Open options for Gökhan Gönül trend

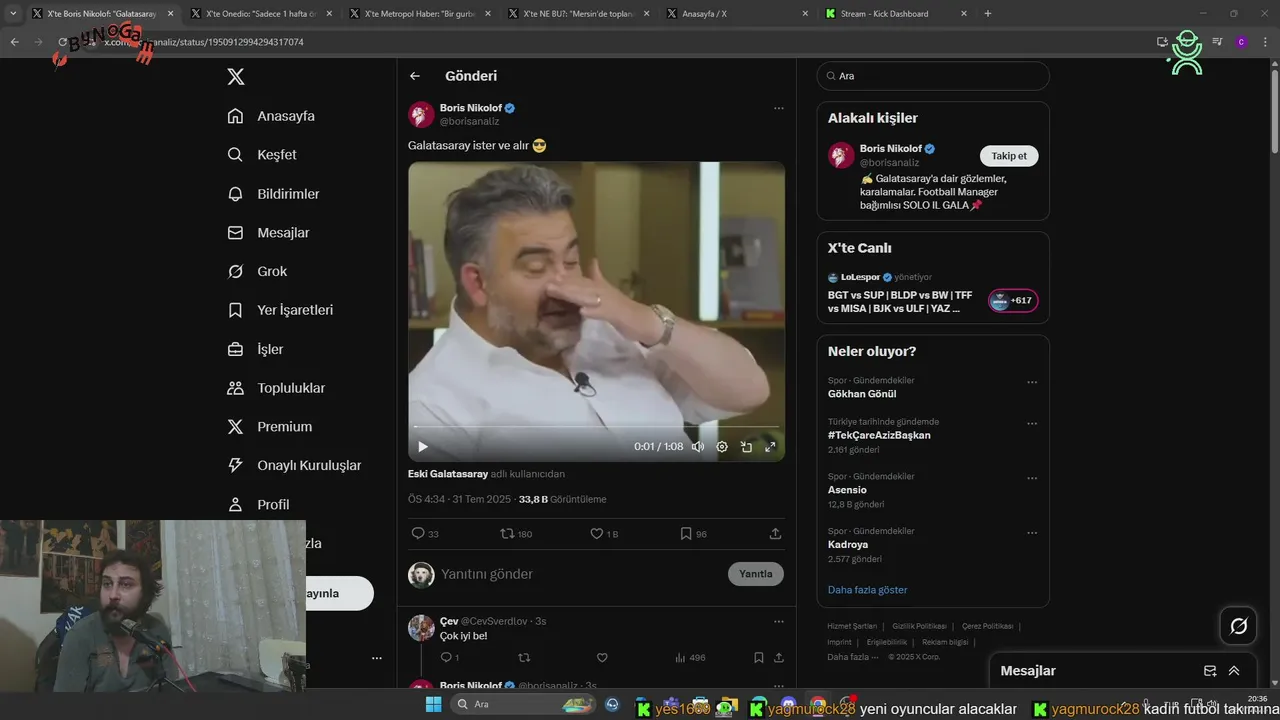1032,382
